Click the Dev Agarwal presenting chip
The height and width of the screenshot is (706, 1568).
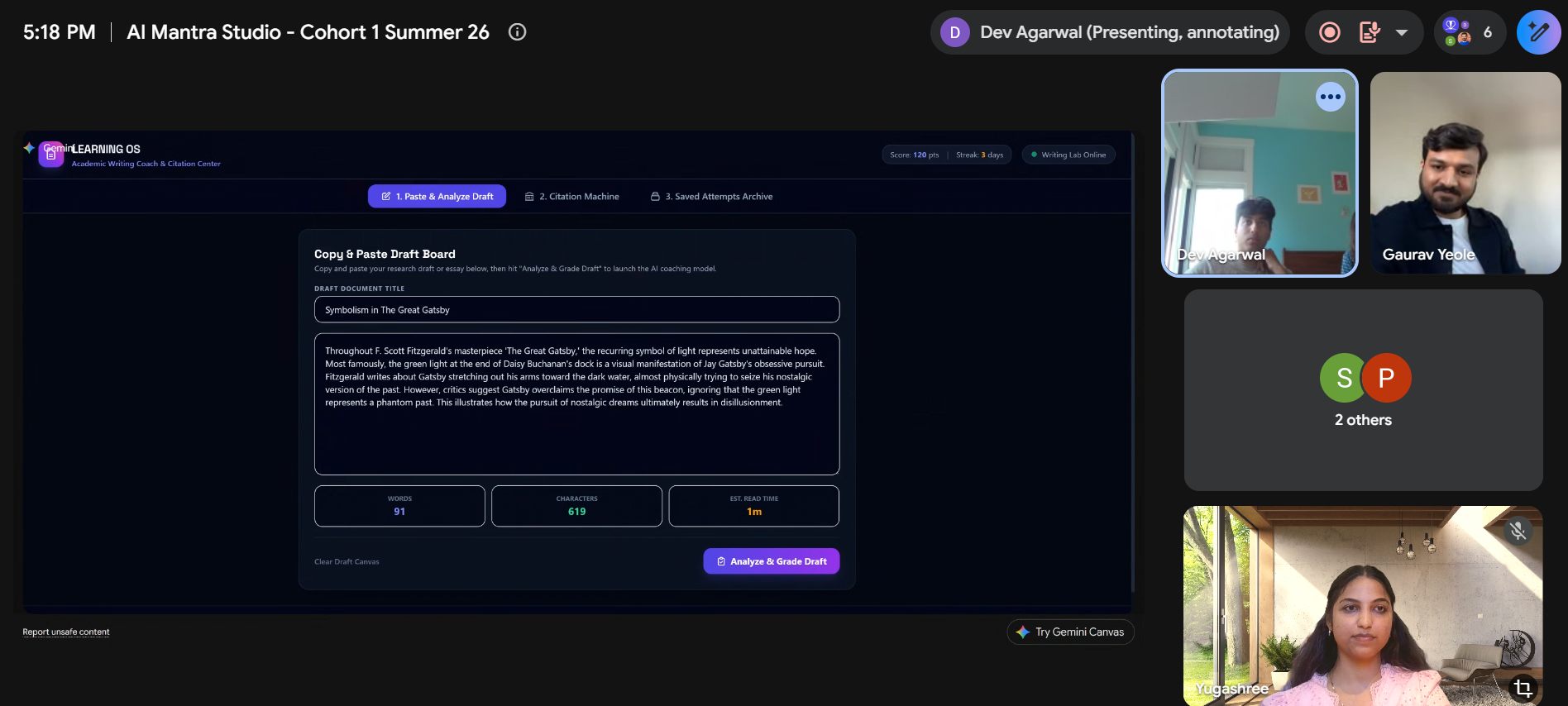pos(1110,32)
